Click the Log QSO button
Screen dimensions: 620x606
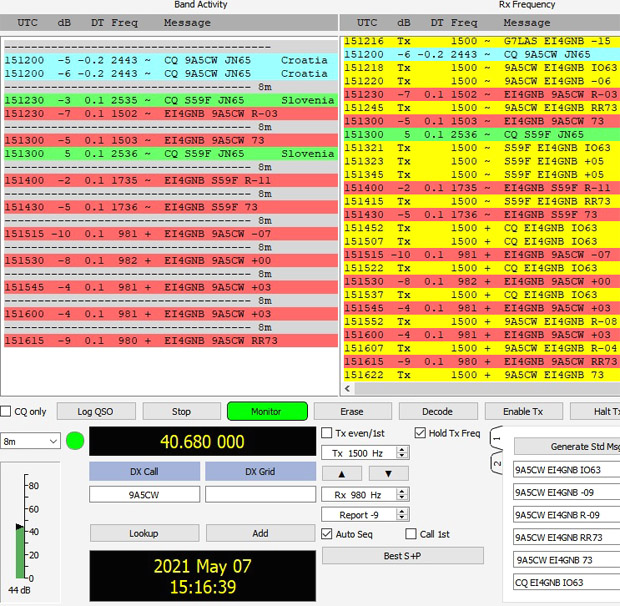[x=96, y=412]
